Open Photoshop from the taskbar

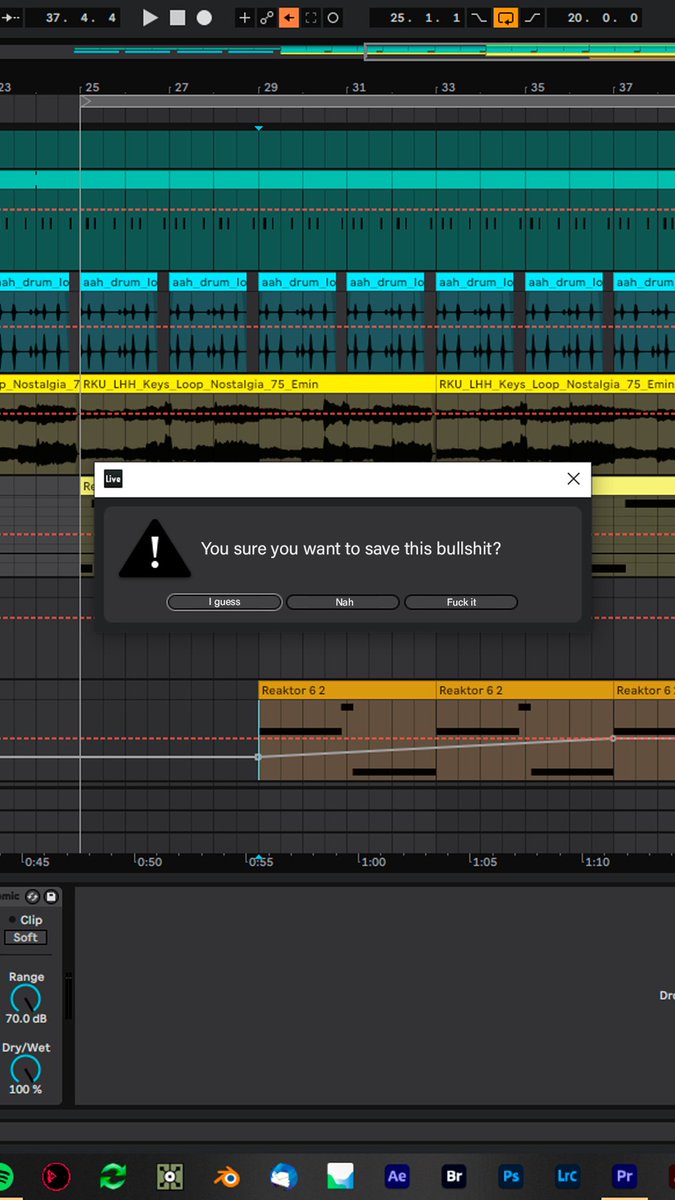click(x=511, y=1176)
